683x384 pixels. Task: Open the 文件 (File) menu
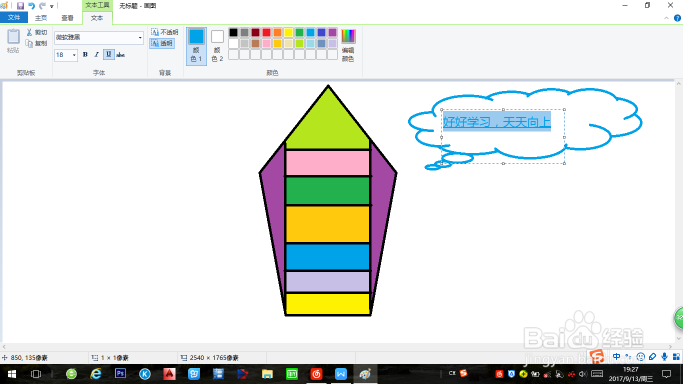tap(14, 17)
